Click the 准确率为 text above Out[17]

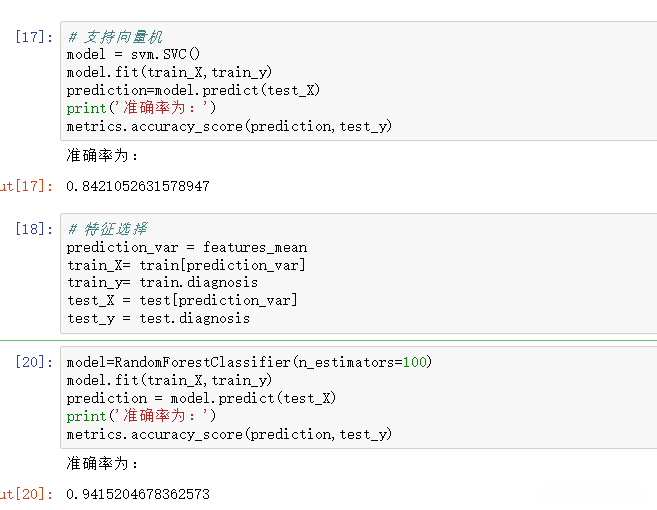click(103, 156)
